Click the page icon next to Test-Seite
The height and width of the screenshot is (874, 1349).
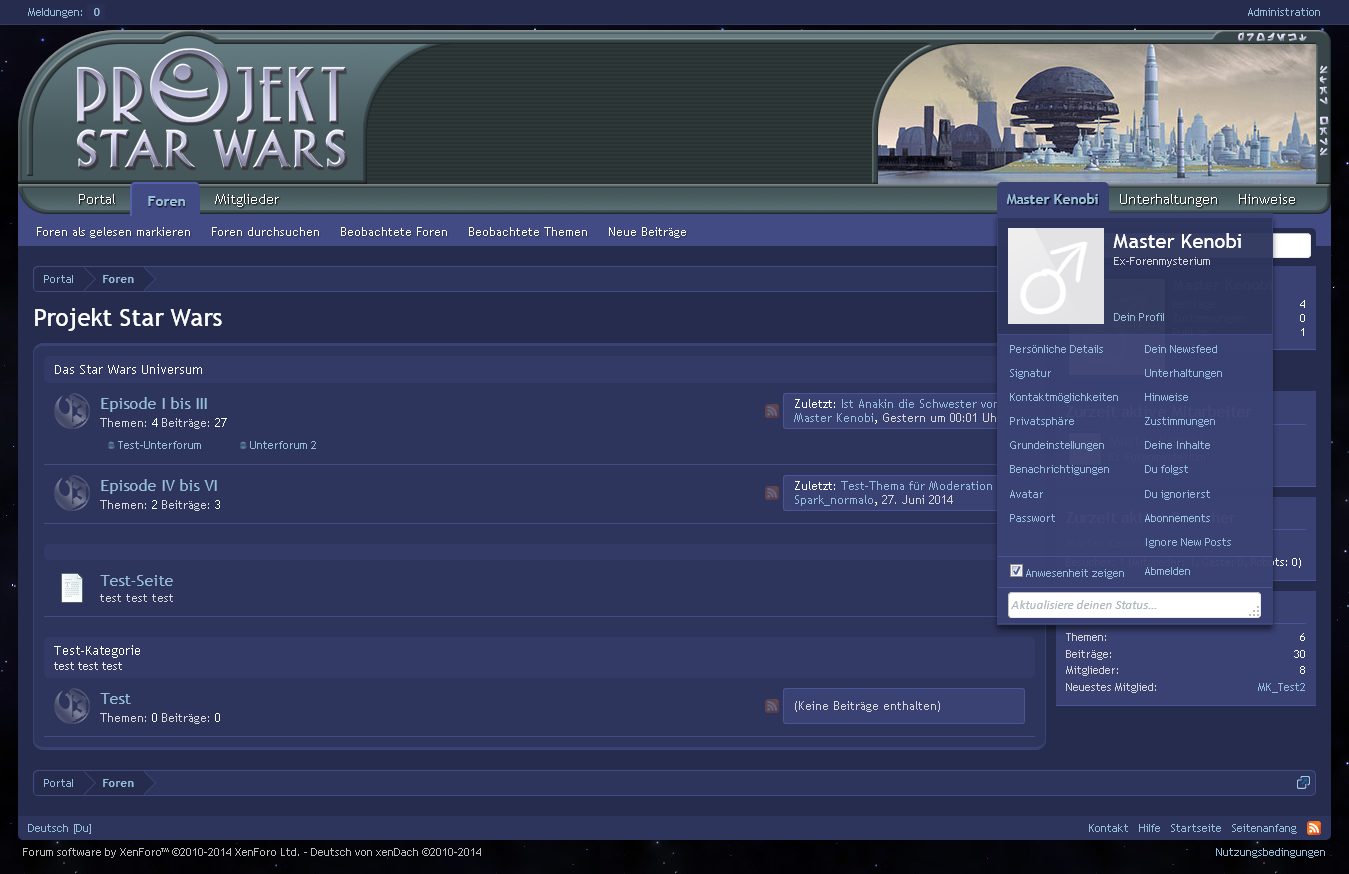(x=72, y=588)
